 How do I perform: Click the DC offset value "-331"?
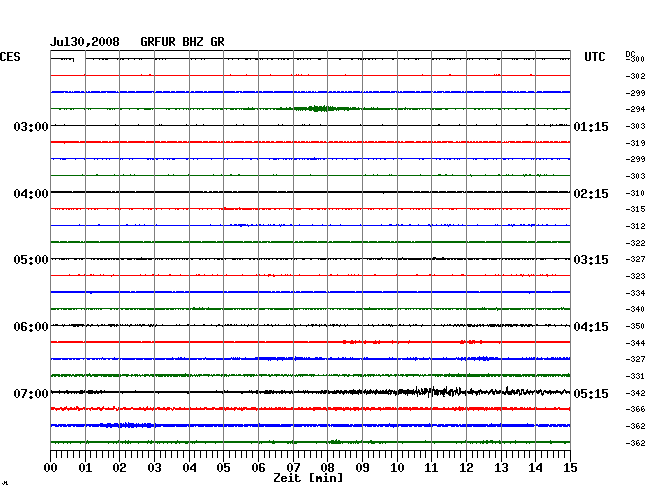click(x=635, y=376)
